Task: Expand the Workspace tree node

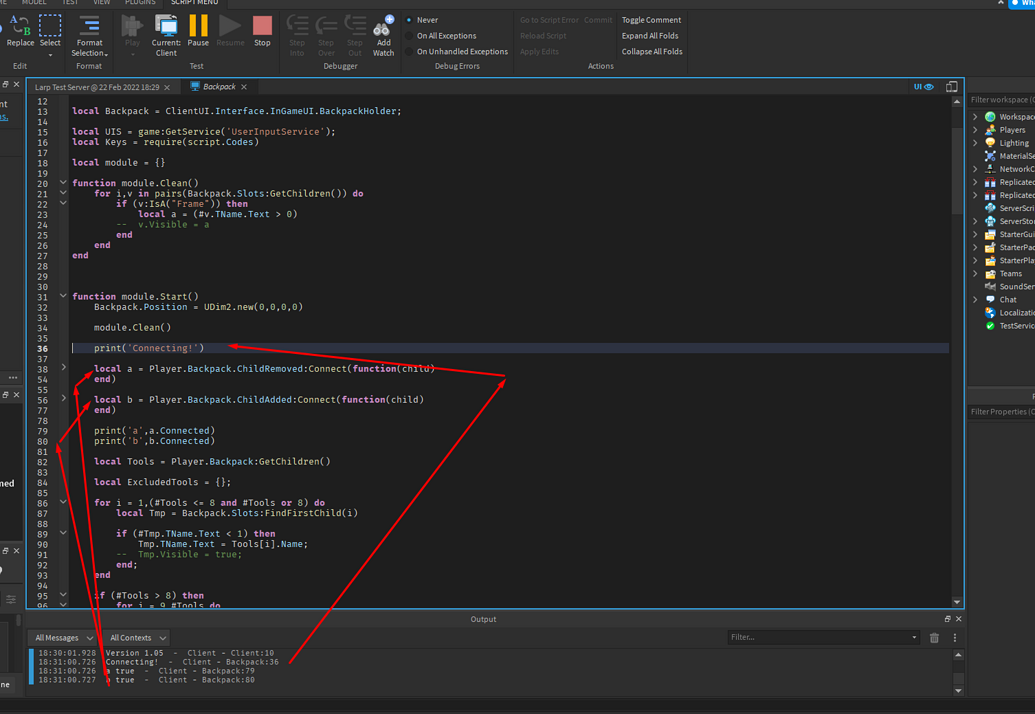Action: tap(977, 115)
